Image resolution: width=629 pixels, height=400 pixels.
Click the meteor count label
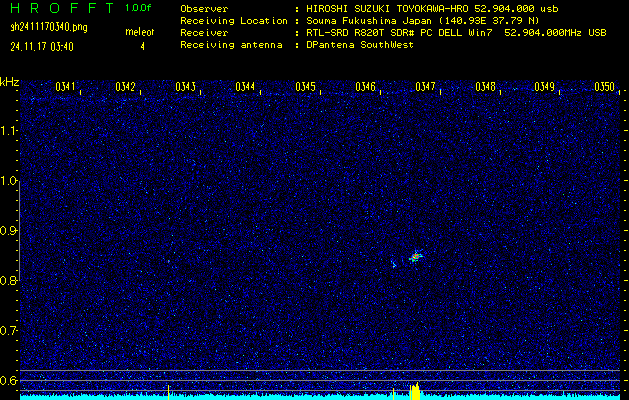point(140,33)
